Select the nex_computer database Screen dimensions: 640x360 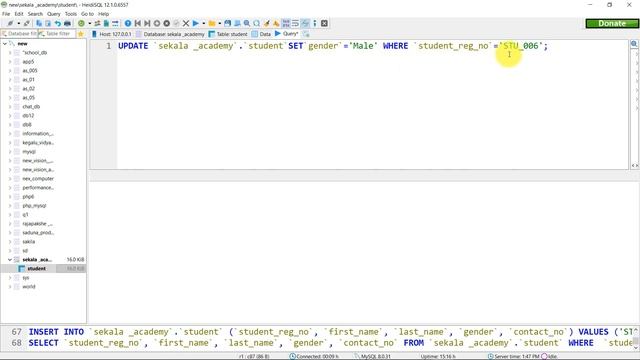38,179
